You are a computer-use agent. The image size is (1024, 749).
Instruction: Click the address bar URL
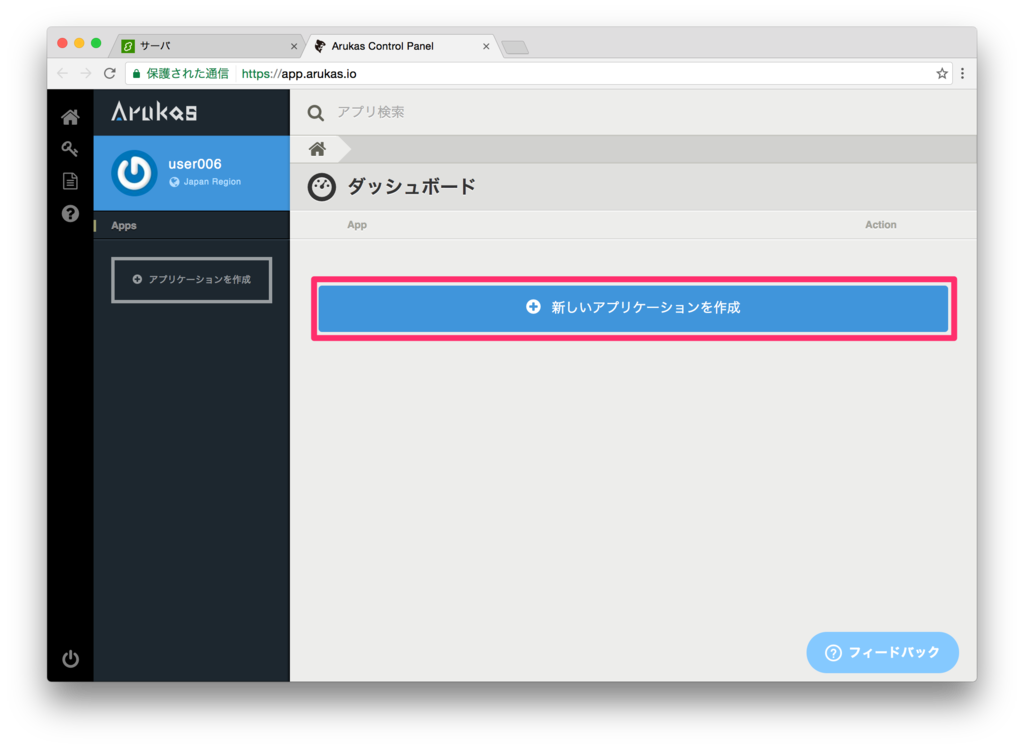pos(299,74)
